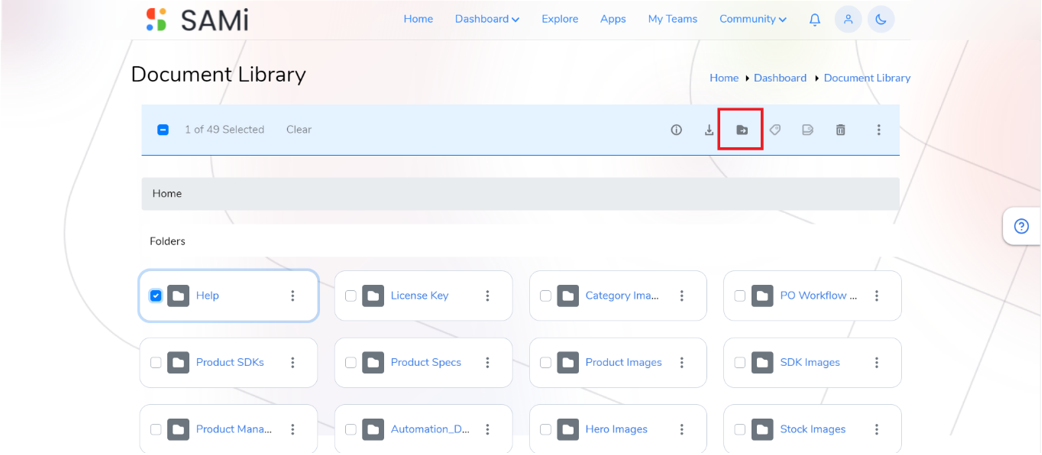Check the Hero Images folder checkbox

[545, 429]
